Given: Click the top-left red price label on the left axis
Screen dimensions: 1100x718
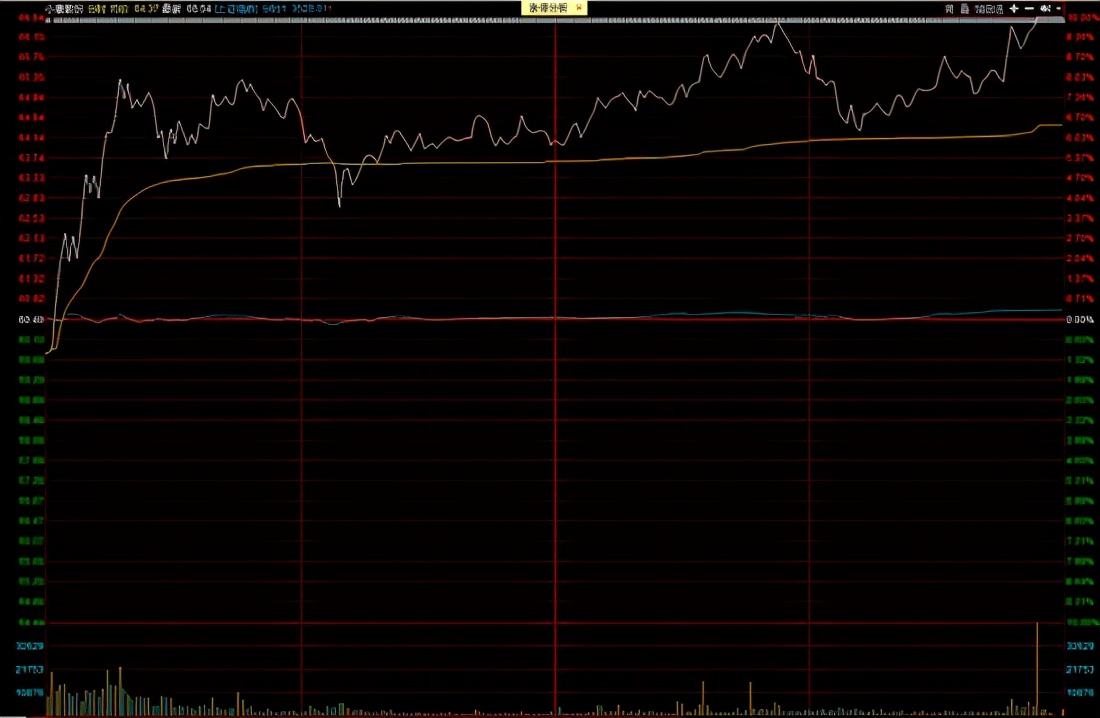Looking at the screenshot, I should tap(31, 17).
